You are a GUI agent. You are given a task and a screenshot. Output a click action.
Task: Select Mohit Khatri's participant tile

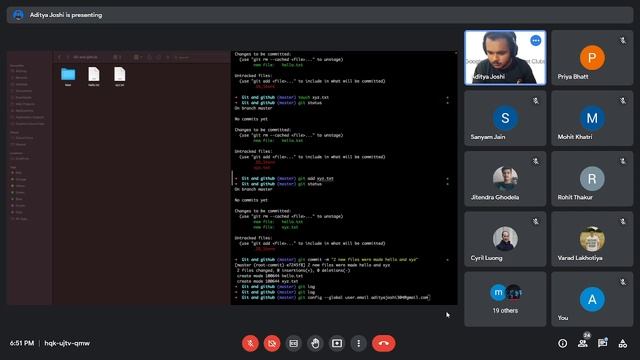[592, 118]
